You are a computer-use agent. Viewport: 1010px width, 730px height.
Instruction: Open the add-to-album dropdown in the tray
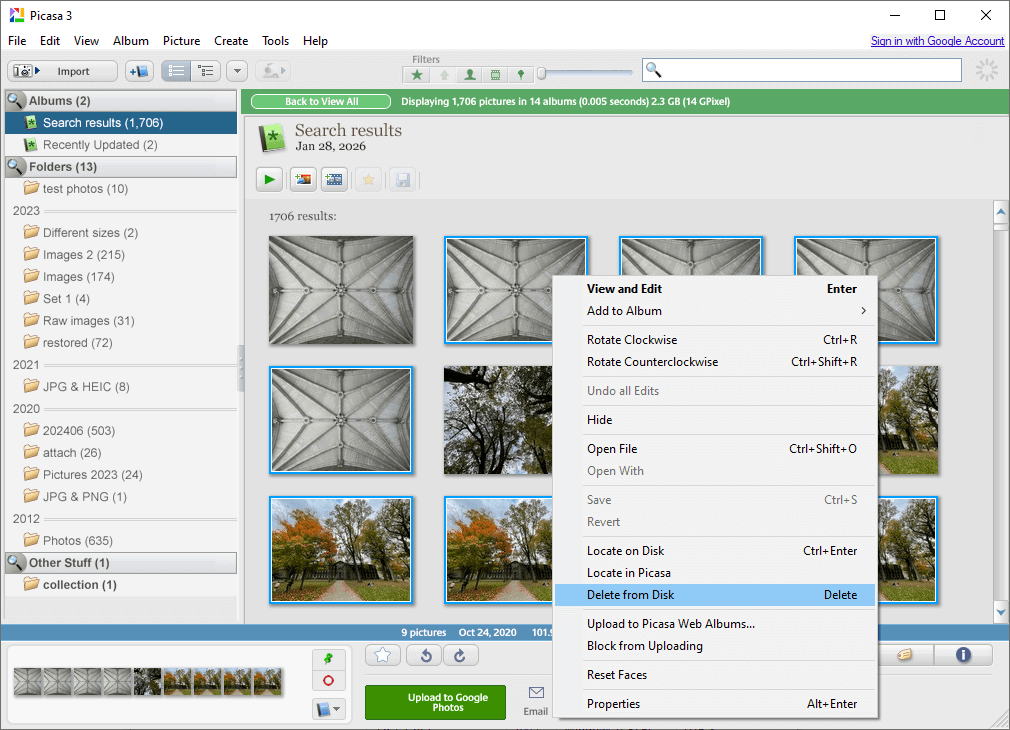tap(328, 709)
